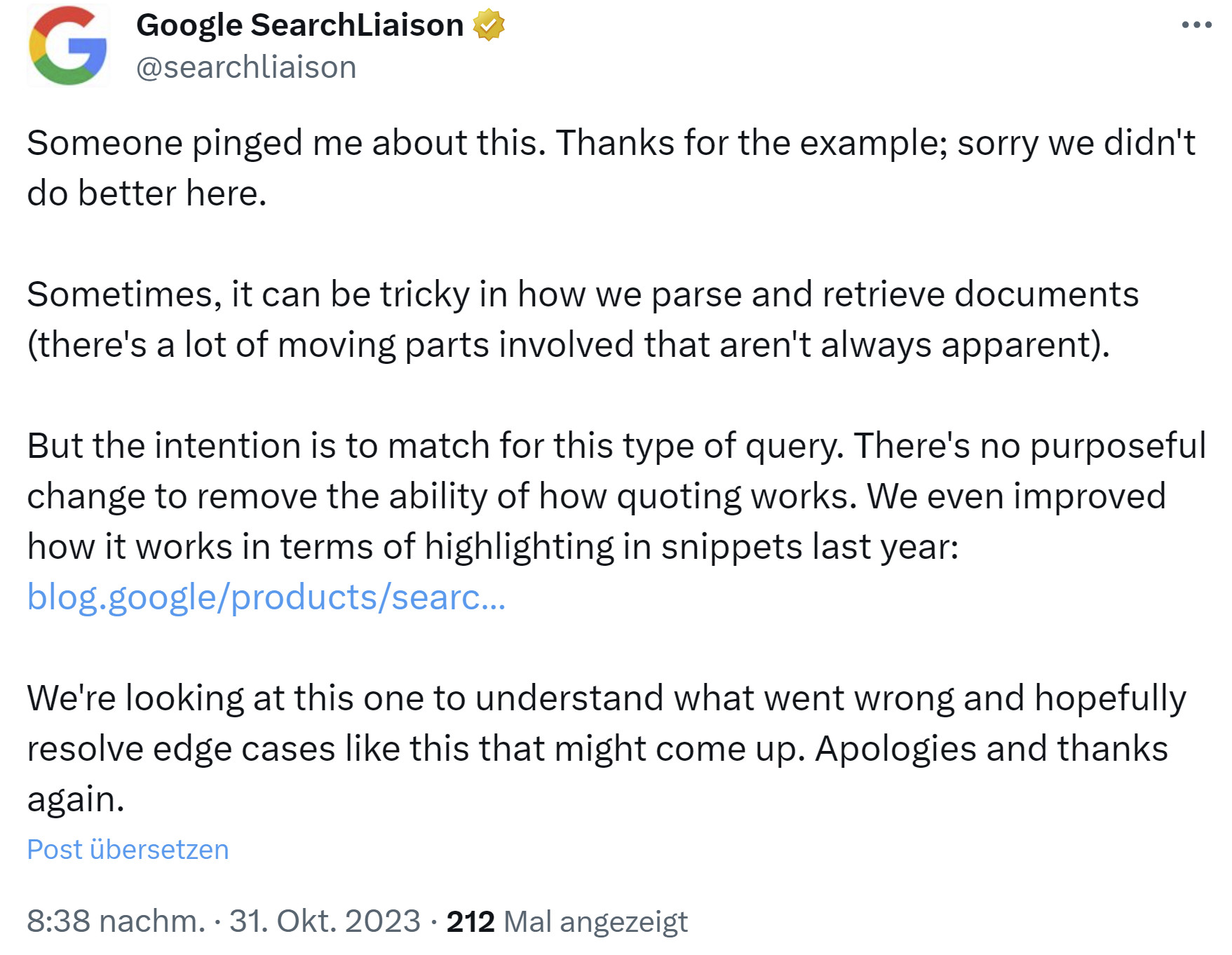Click the gold verified badge
1232x955 pixels.
488,25
